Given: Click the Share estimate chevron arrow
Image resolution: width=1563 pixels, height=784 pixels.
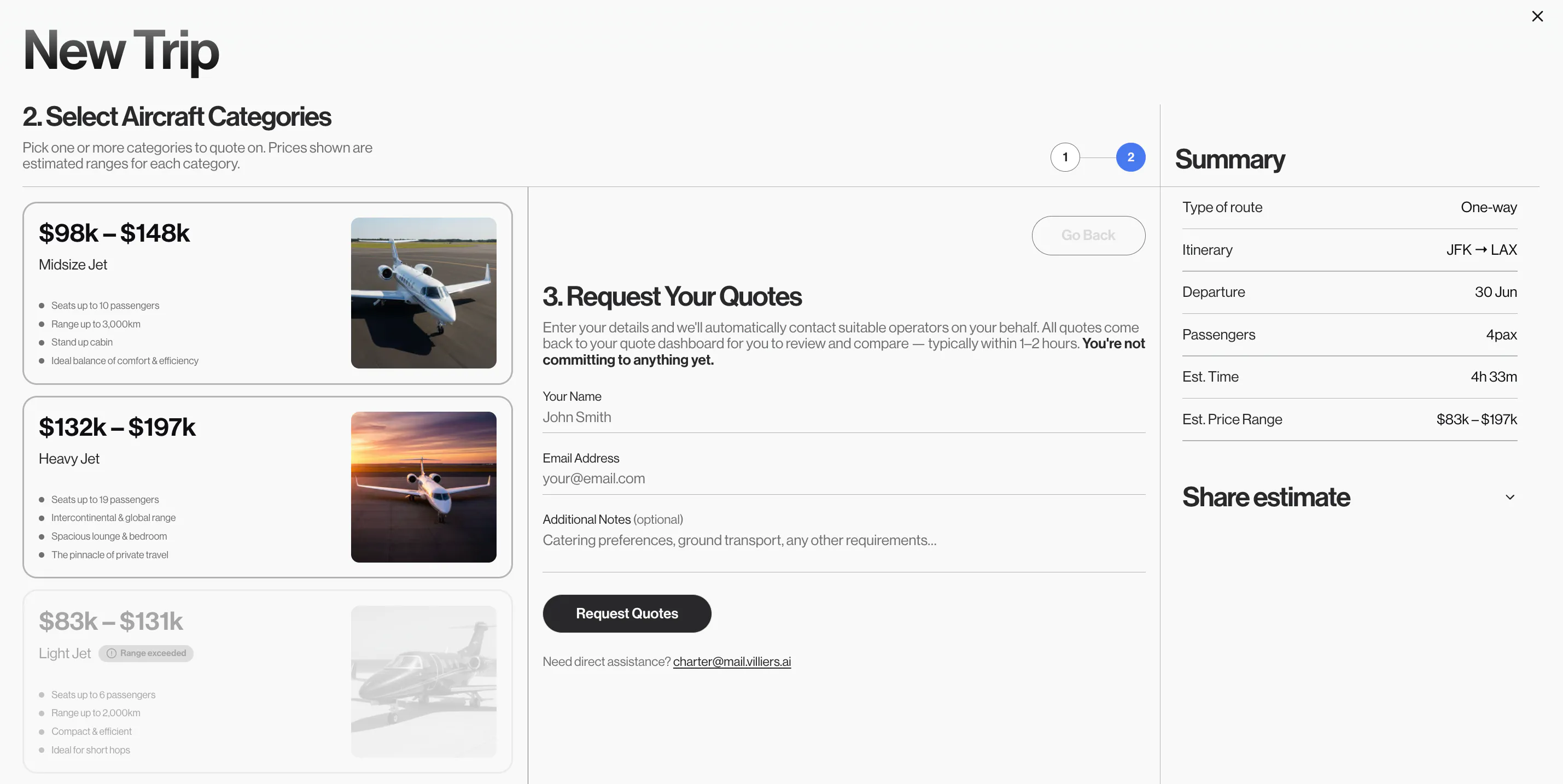Looking at the screenshot, I should [1509, 497].
